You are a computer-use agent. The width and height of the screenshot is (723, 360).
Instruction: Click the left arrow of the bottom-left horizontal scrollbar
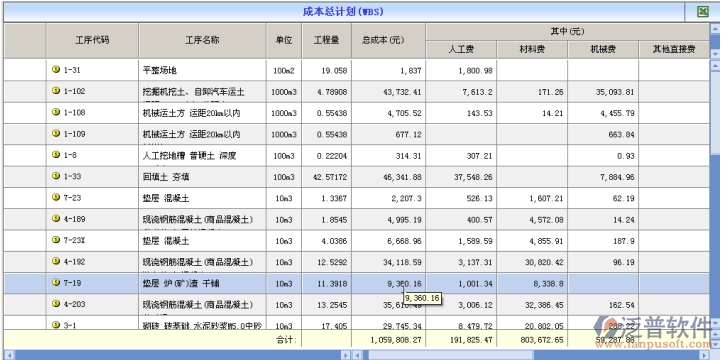coord(8,355)
